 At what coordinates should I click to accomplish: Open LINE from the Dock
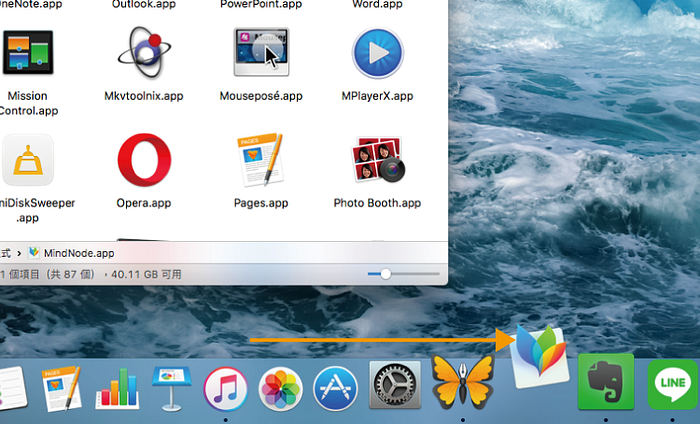coord(673,384)
